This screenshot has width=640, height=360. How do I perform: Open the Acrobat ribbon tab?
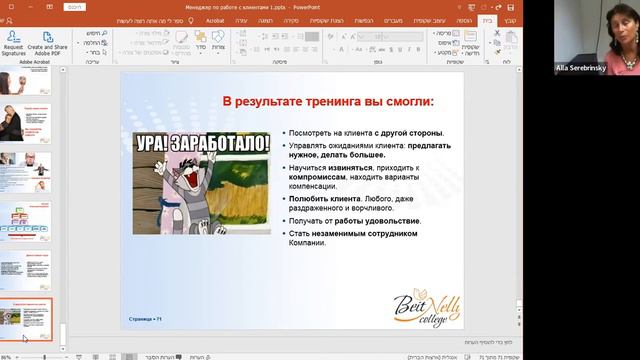(x=215, y=20)
